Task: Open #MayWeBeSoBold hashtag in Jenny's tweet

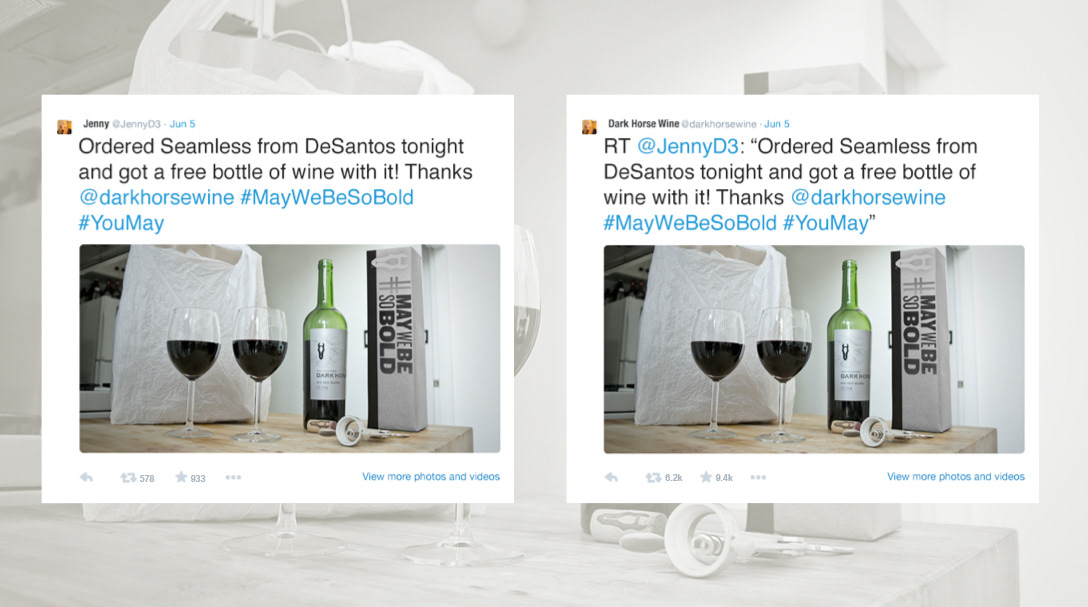Action: click(327, 198)
